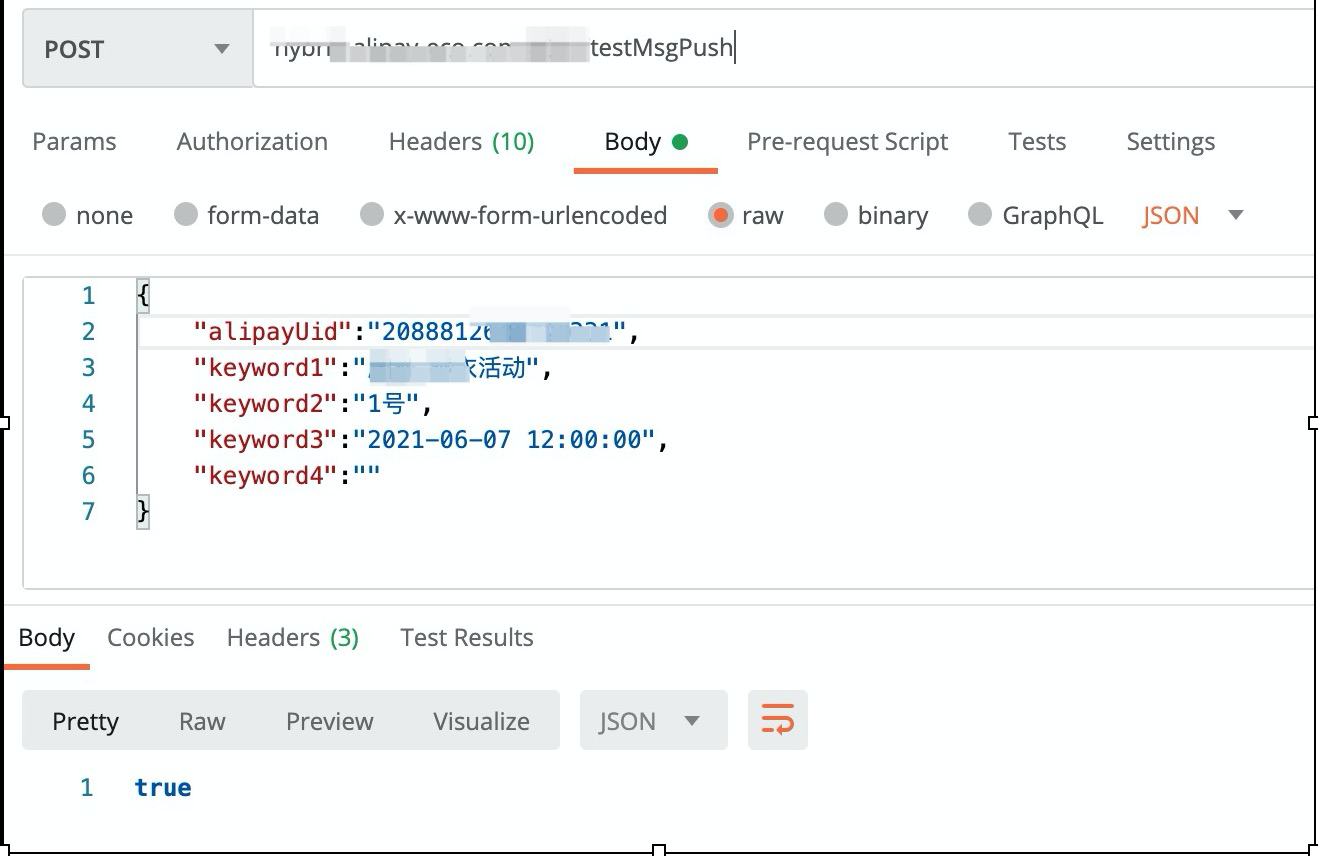Open the Tests tab
The image size is (1318, 856).
(1037, 142)
